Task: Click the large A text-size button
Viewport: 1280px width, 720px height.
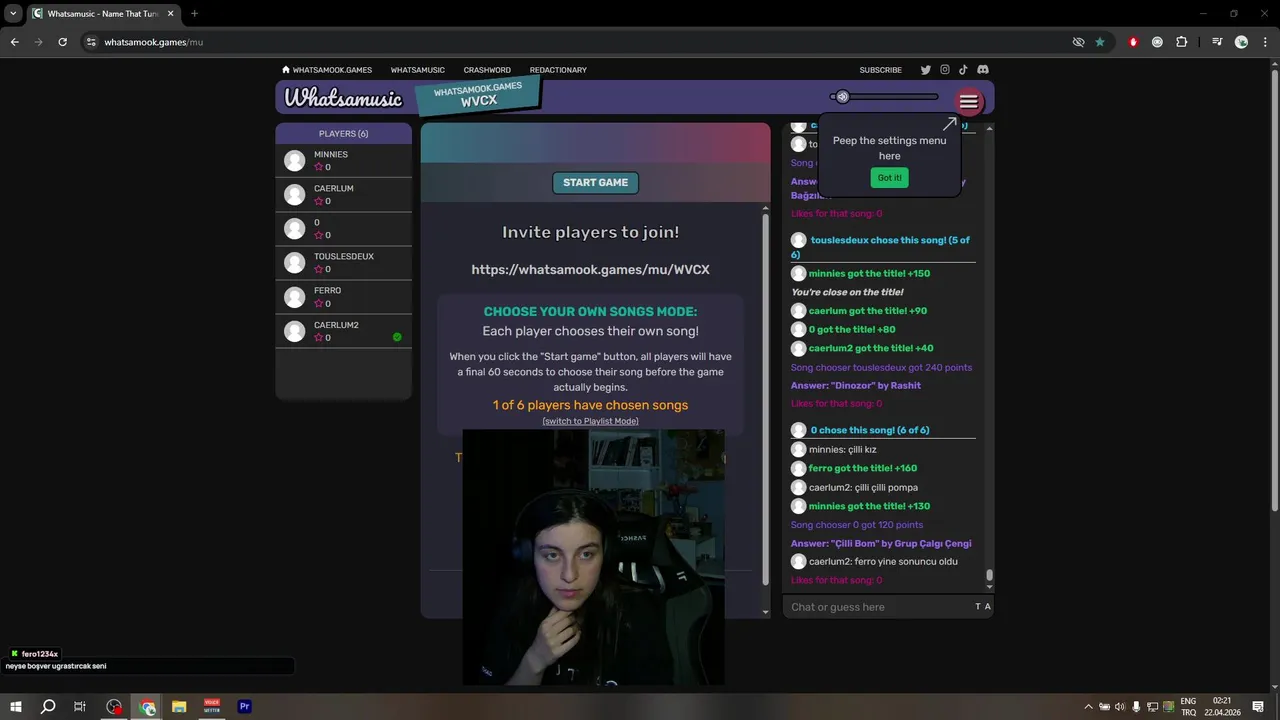Action: click(x=988, y=607)
